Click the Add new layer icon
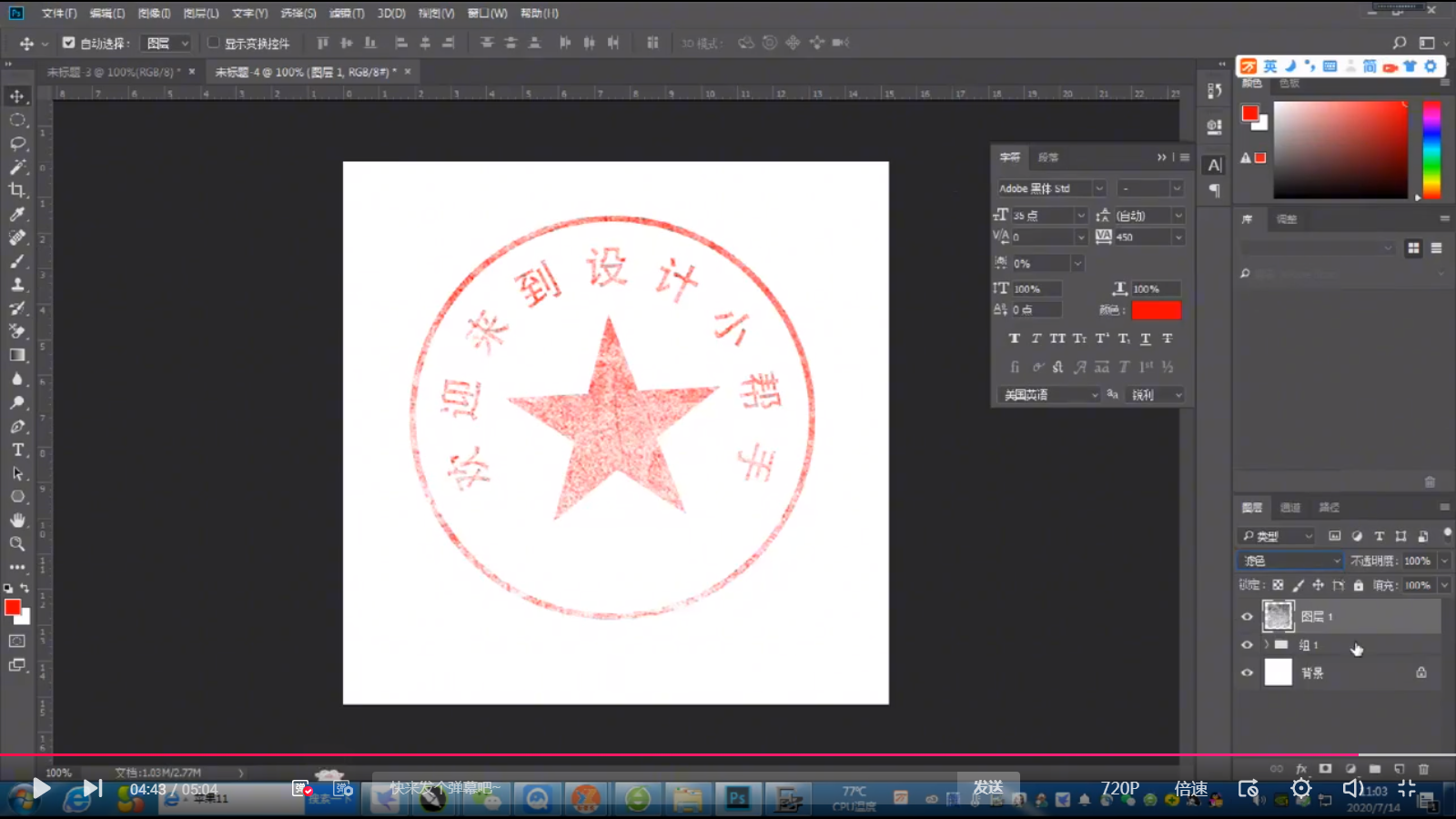The image size is (1456, 819). point(1399,769)
